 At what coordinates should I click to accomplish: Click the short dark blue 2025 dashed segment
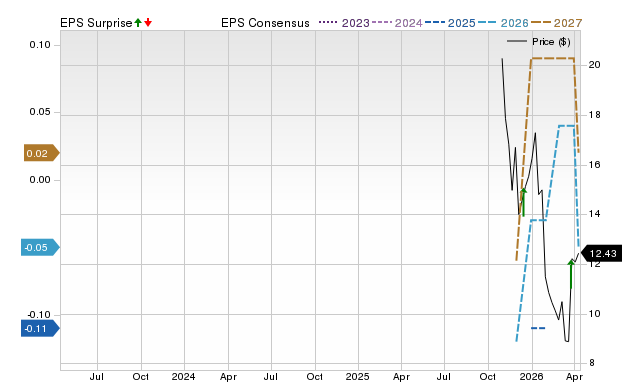coord(538,328)
